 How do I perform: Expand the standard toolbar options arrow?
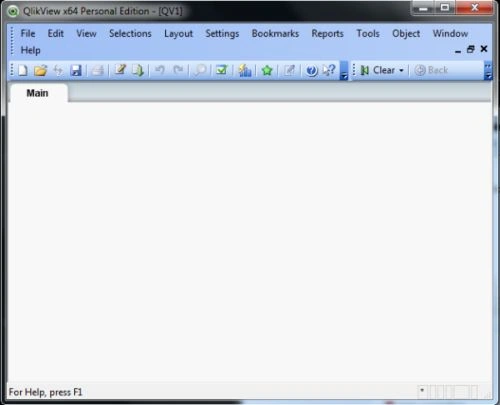[x=344, y=71]
